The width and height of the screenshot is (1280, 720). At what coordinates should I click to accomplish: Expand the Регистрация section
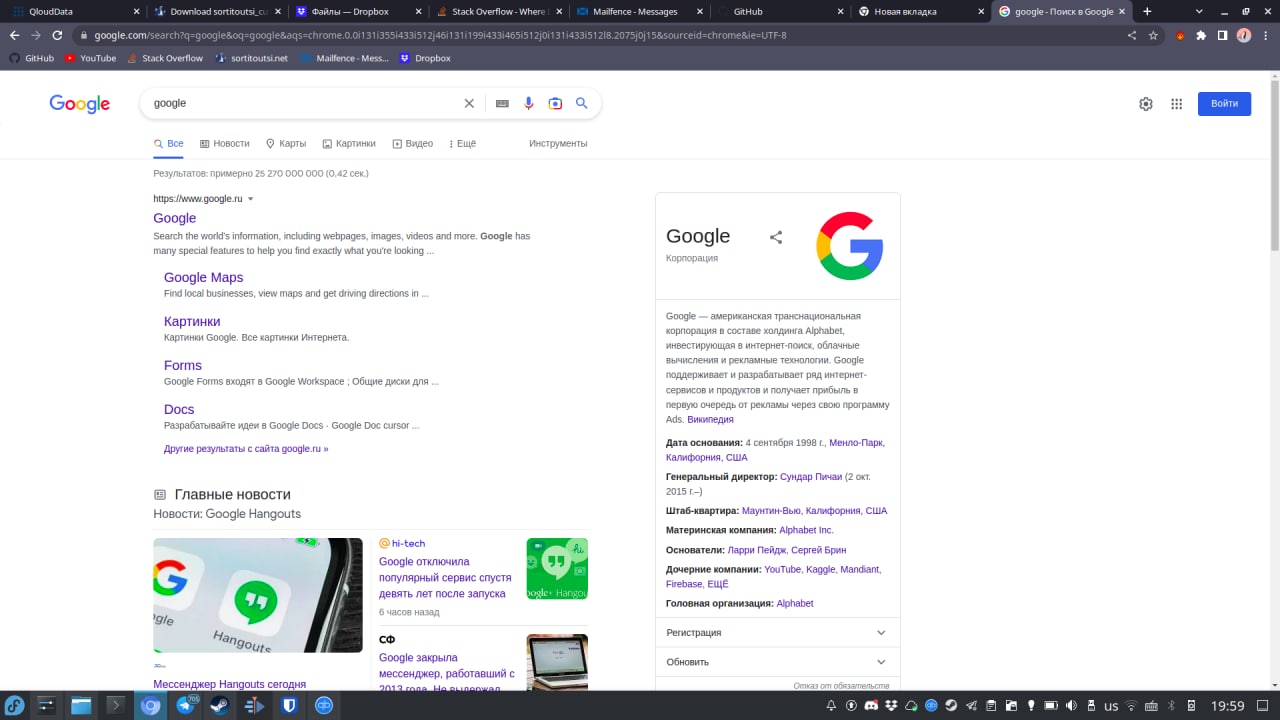click(x=777, y=633)
